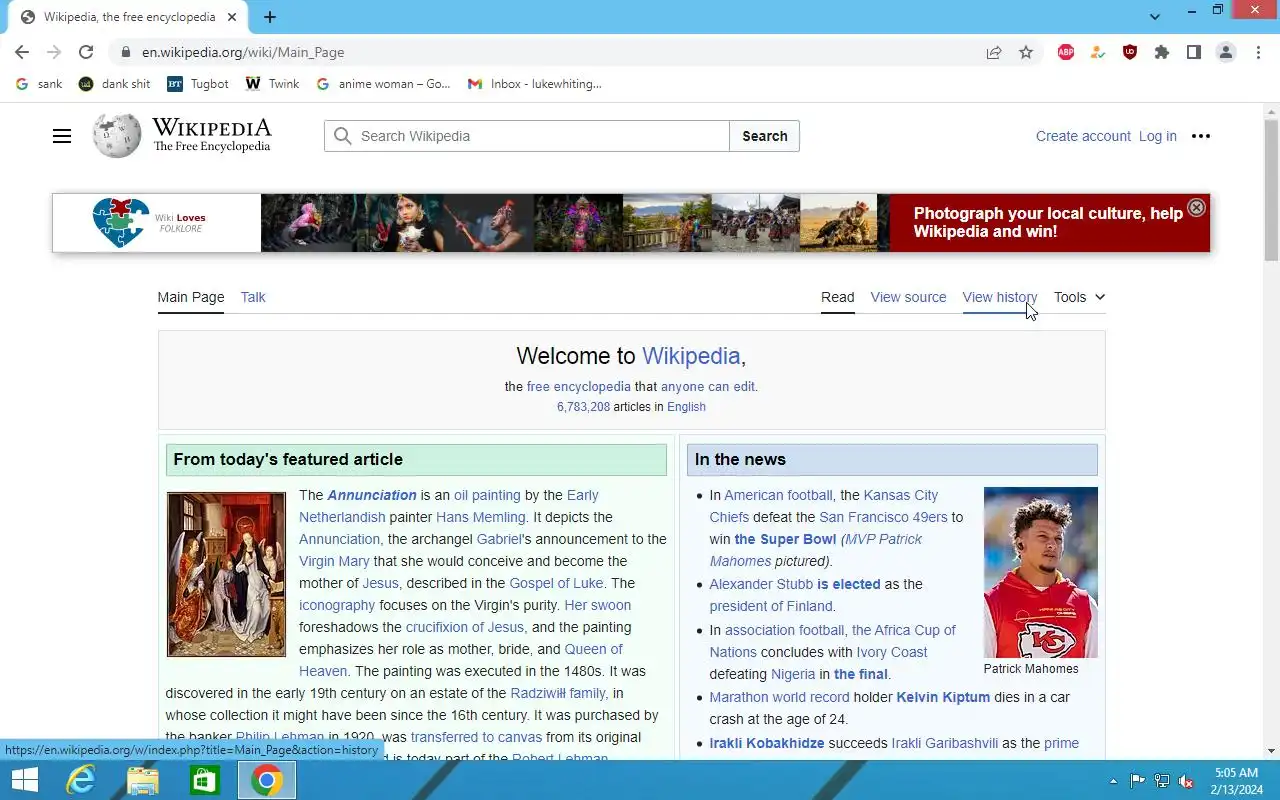Click the page vertical scrollbar thumb
This screenshot has height=800, width=1280.
[1271, 189]
